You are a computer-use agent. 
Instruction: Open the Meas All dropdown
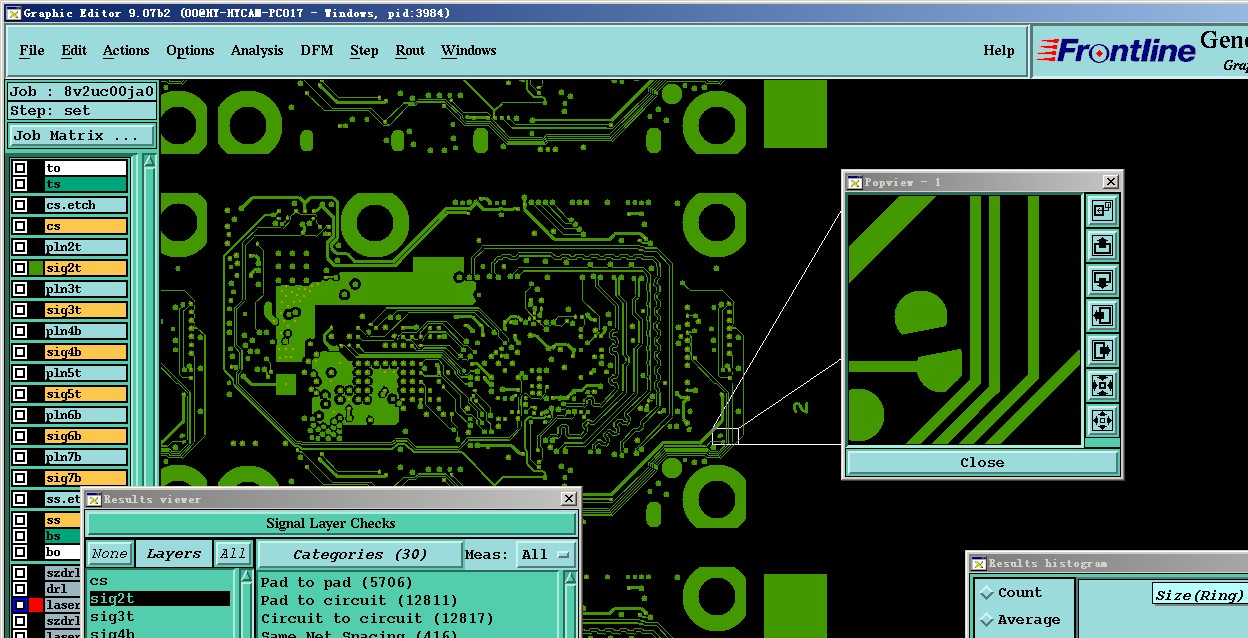click(546, 554)
